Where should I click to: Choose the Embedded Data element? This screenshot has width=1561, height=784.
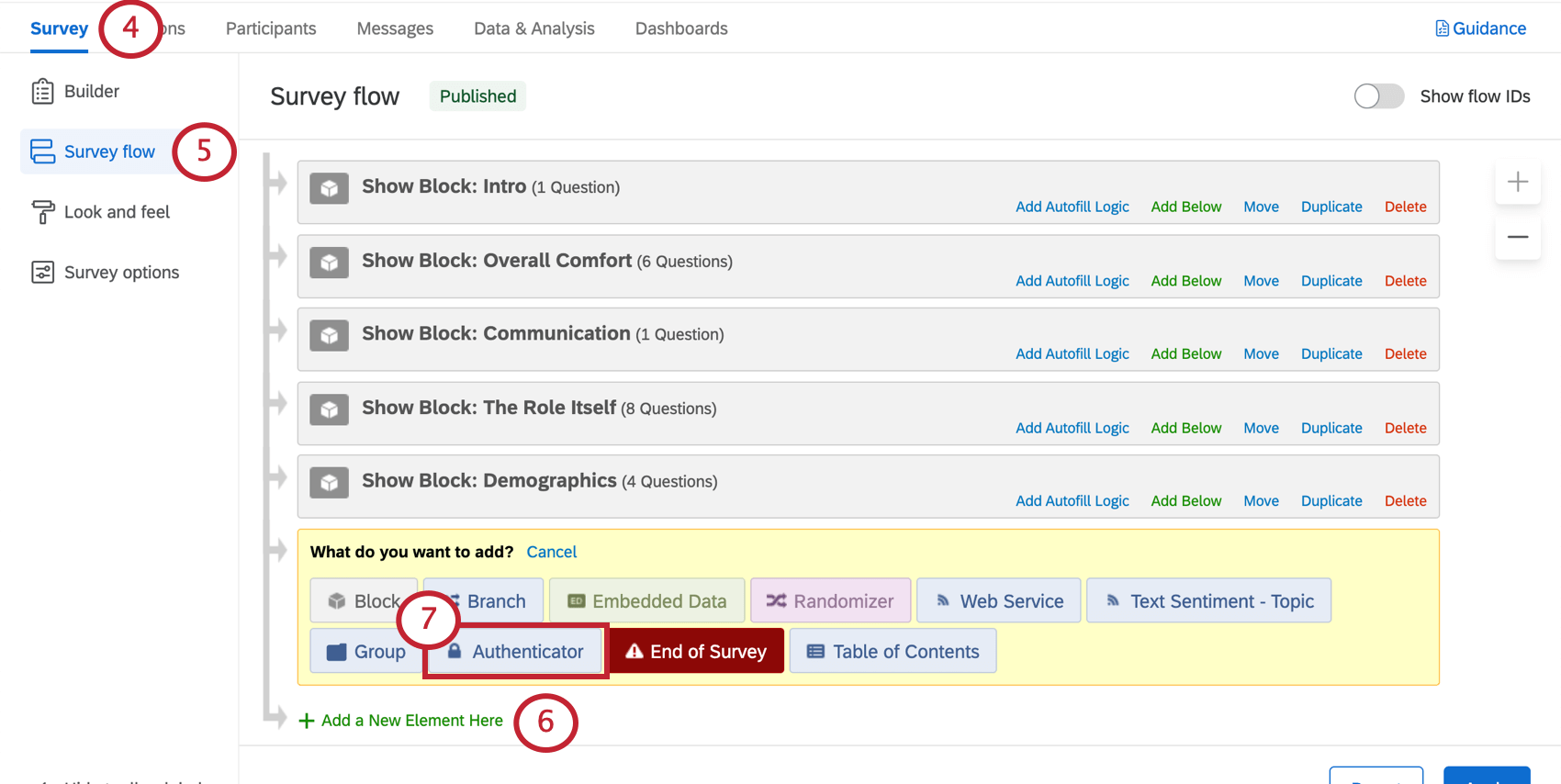point(647,601)
